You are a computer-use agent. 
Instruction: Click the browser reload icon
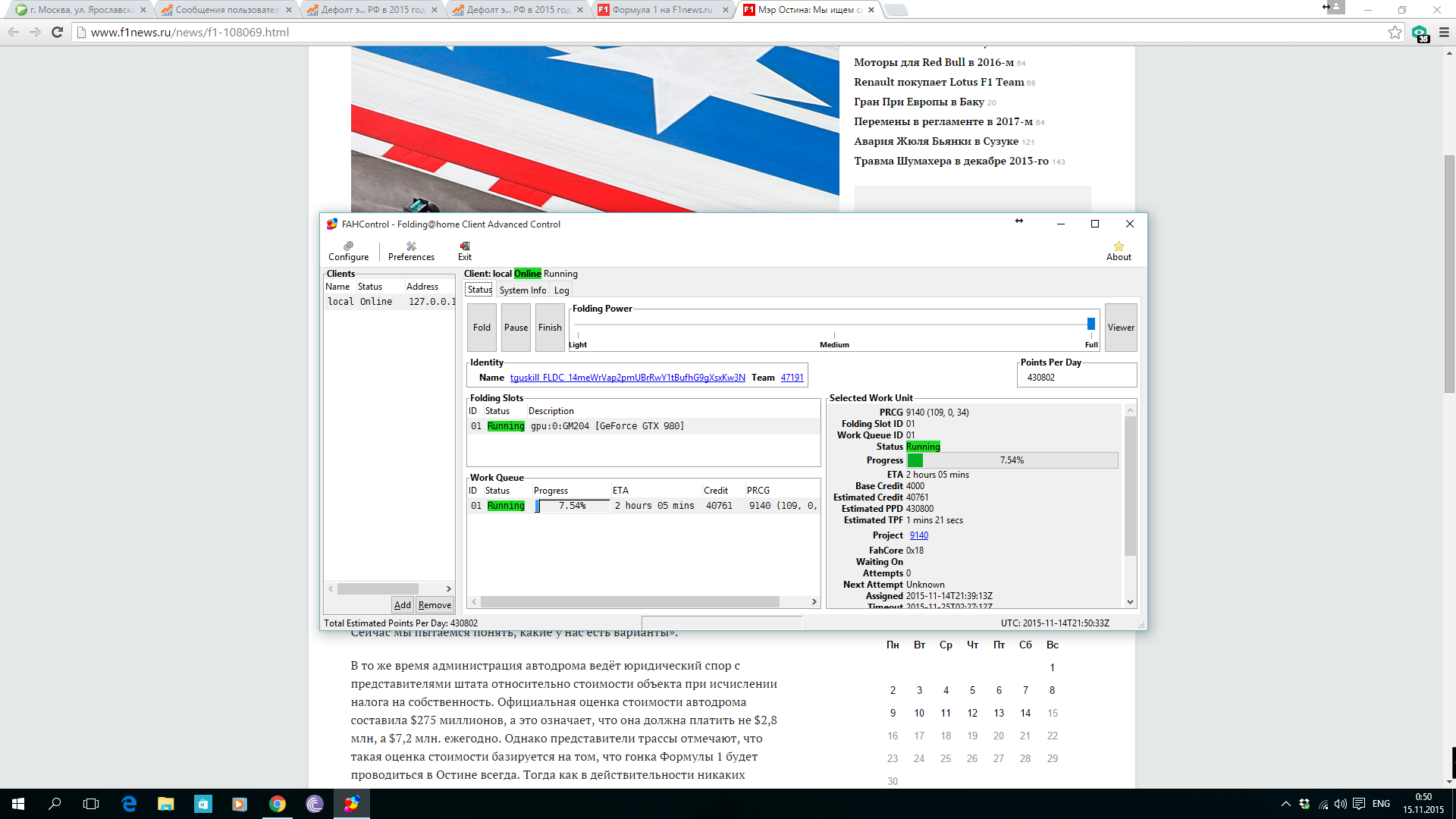[x=57, y=32]
